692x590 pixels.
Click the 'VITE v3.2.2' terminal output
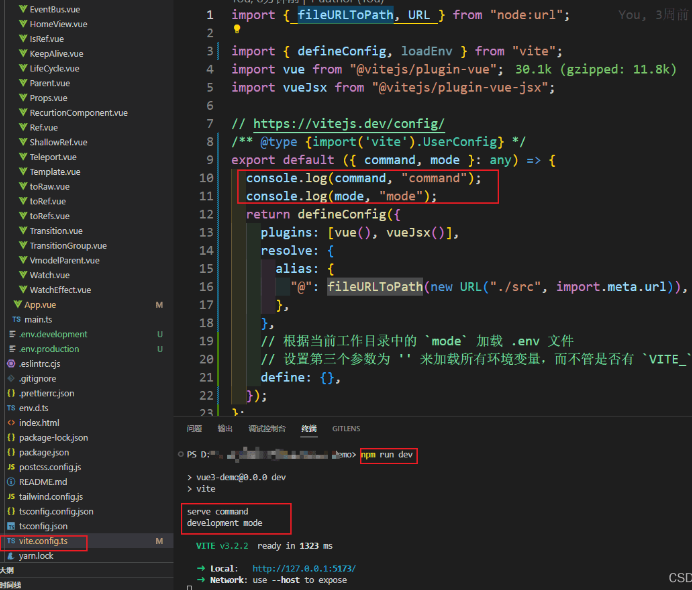tap(222, 546)
